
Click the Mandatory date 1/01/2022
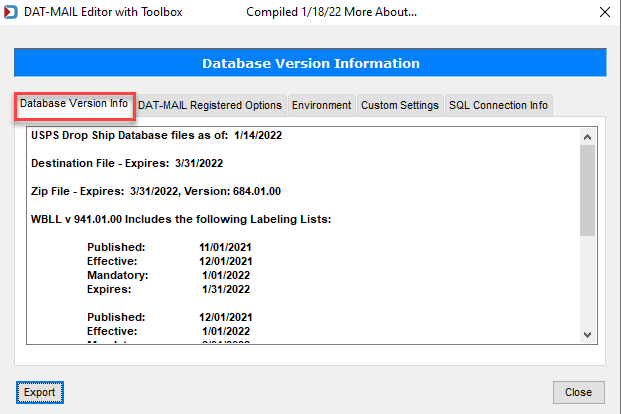coord(226,275)
